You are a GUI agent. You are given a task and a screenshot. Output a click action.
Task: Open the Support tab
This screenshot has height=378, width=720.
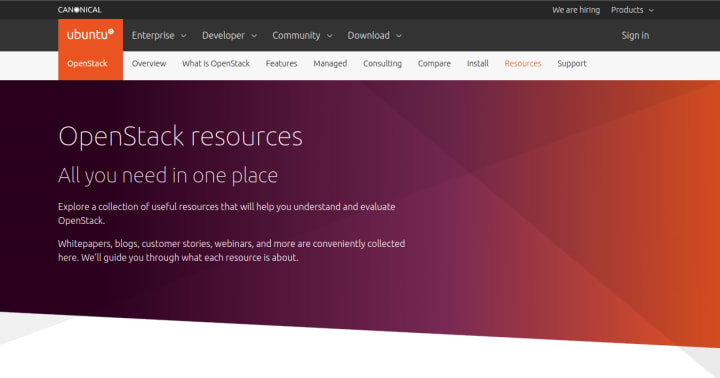coord(572,63)
